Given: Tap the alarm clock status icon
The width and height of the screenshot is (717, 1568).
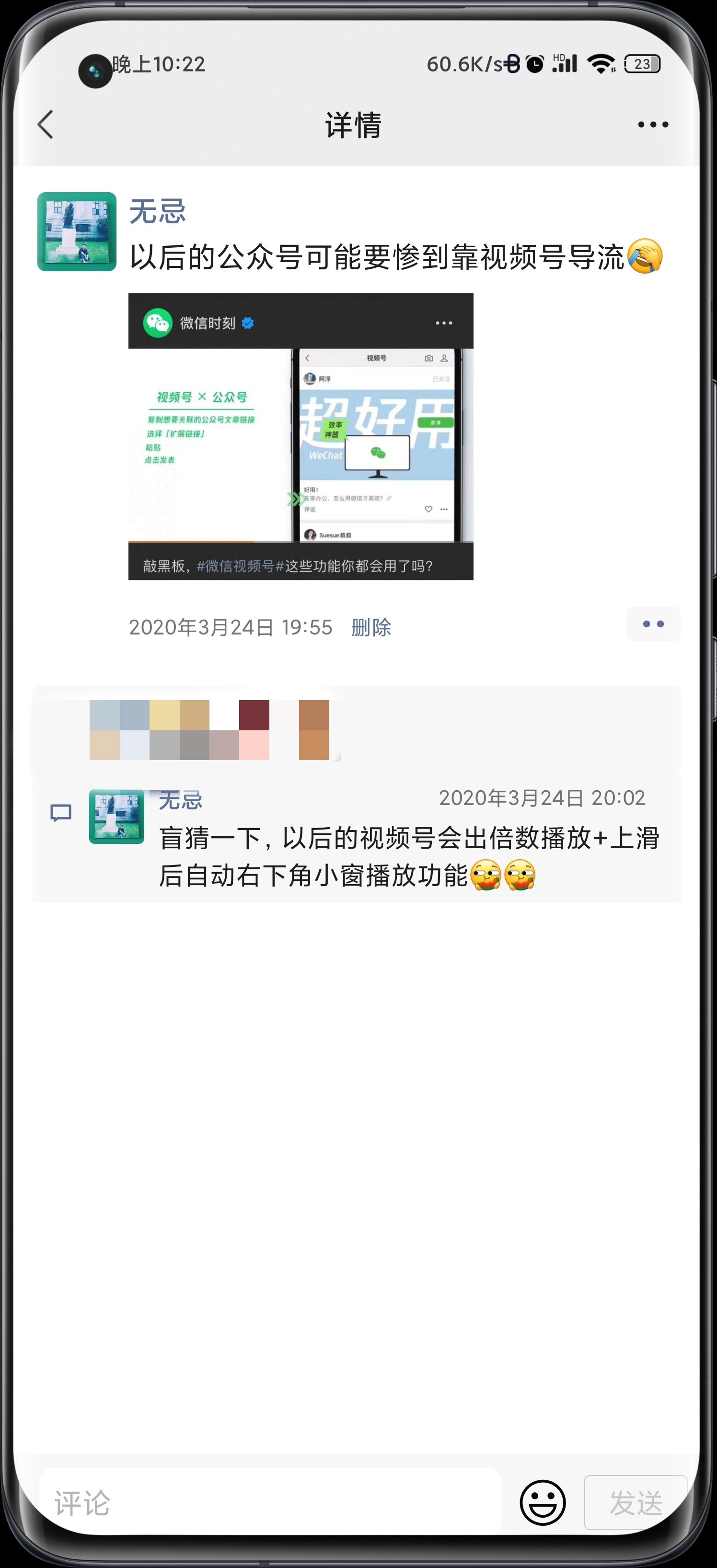Looking at the screenshot, I should (x=534, y=64).
